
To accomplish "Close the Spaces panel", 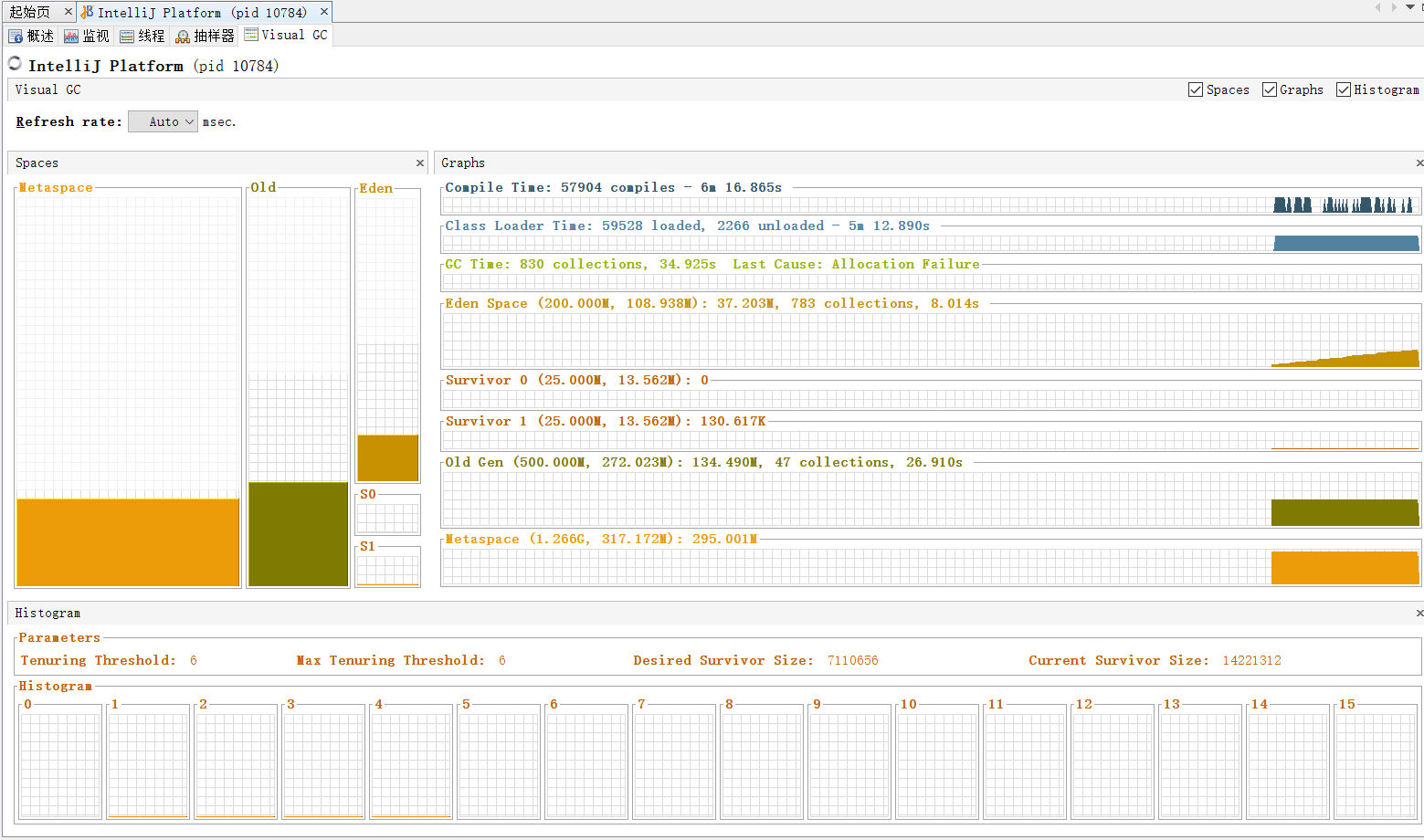I will pos(420,163).
